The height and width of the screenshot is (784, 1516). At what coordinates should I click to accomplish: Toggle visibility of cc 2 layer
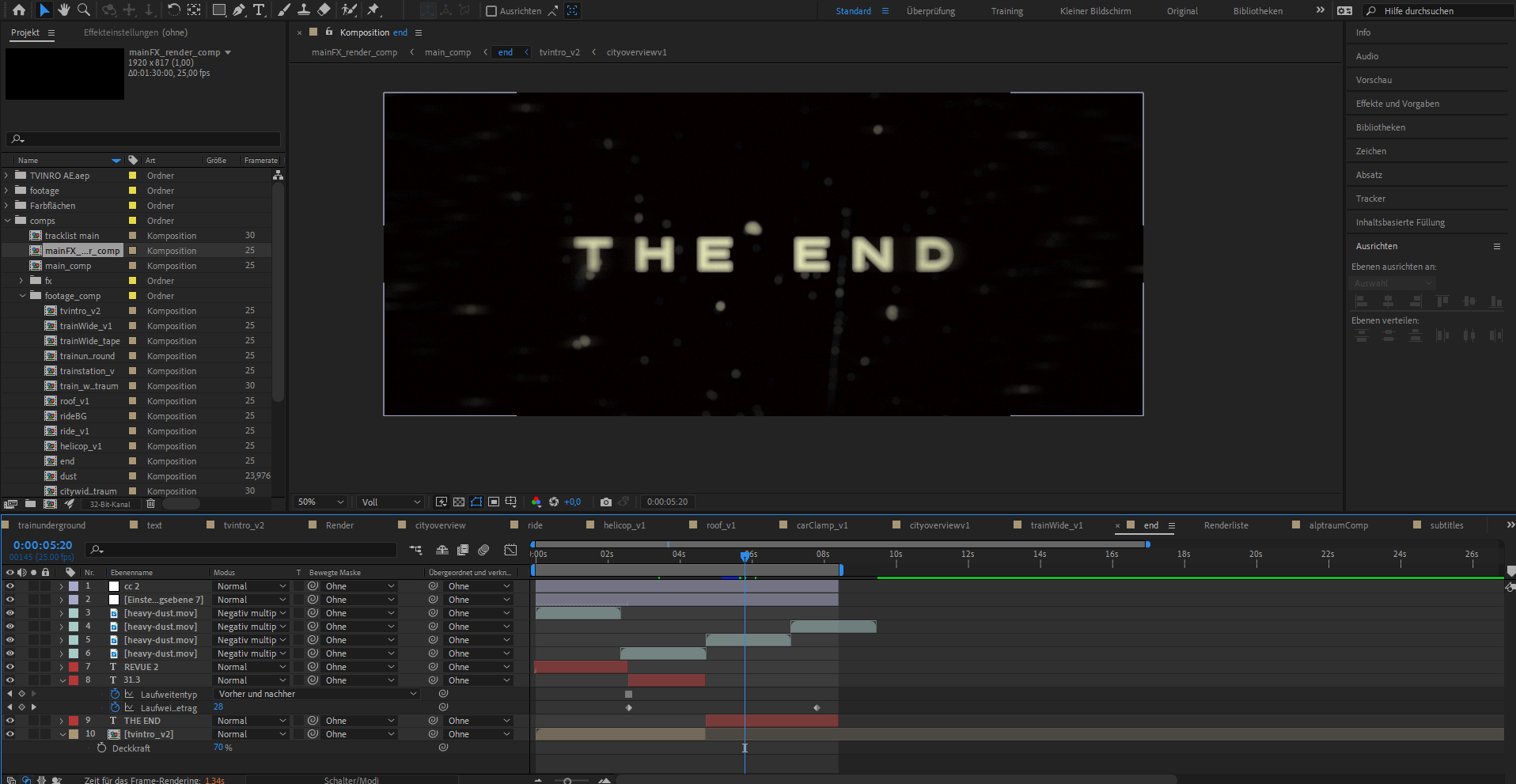pos(10,586)
